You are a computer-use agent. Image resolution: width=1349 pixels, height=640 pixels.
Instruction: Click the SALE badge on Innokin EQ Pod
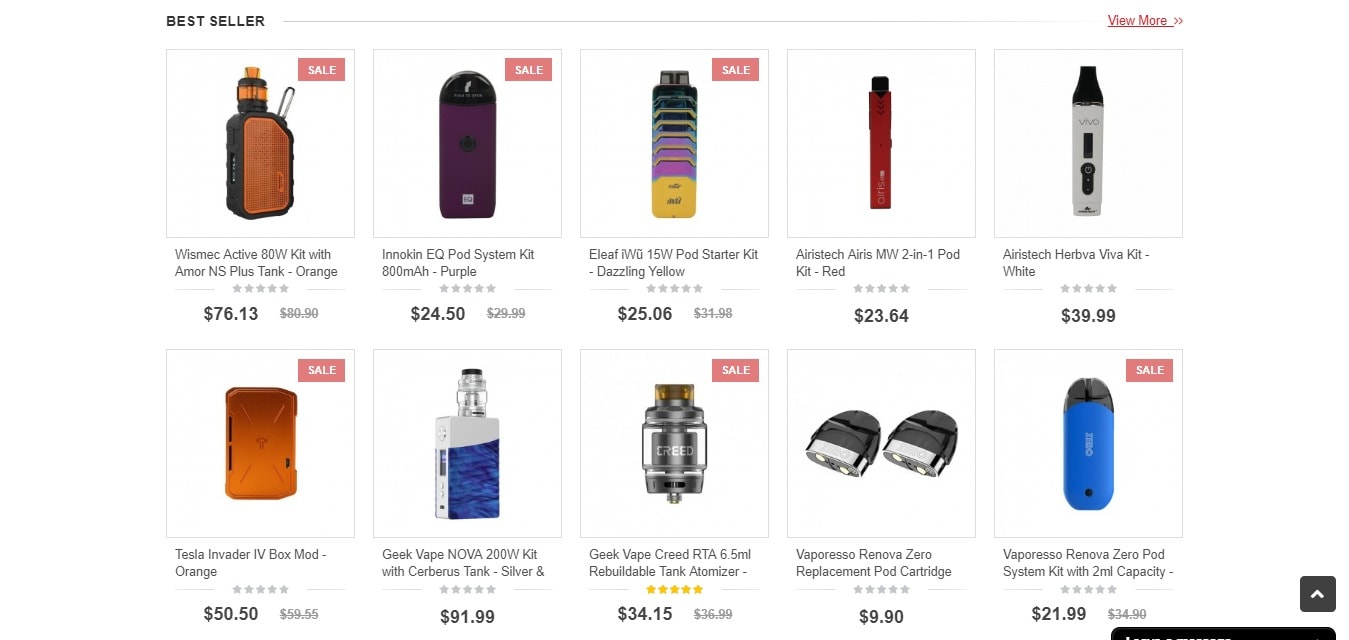coord(528,70)
